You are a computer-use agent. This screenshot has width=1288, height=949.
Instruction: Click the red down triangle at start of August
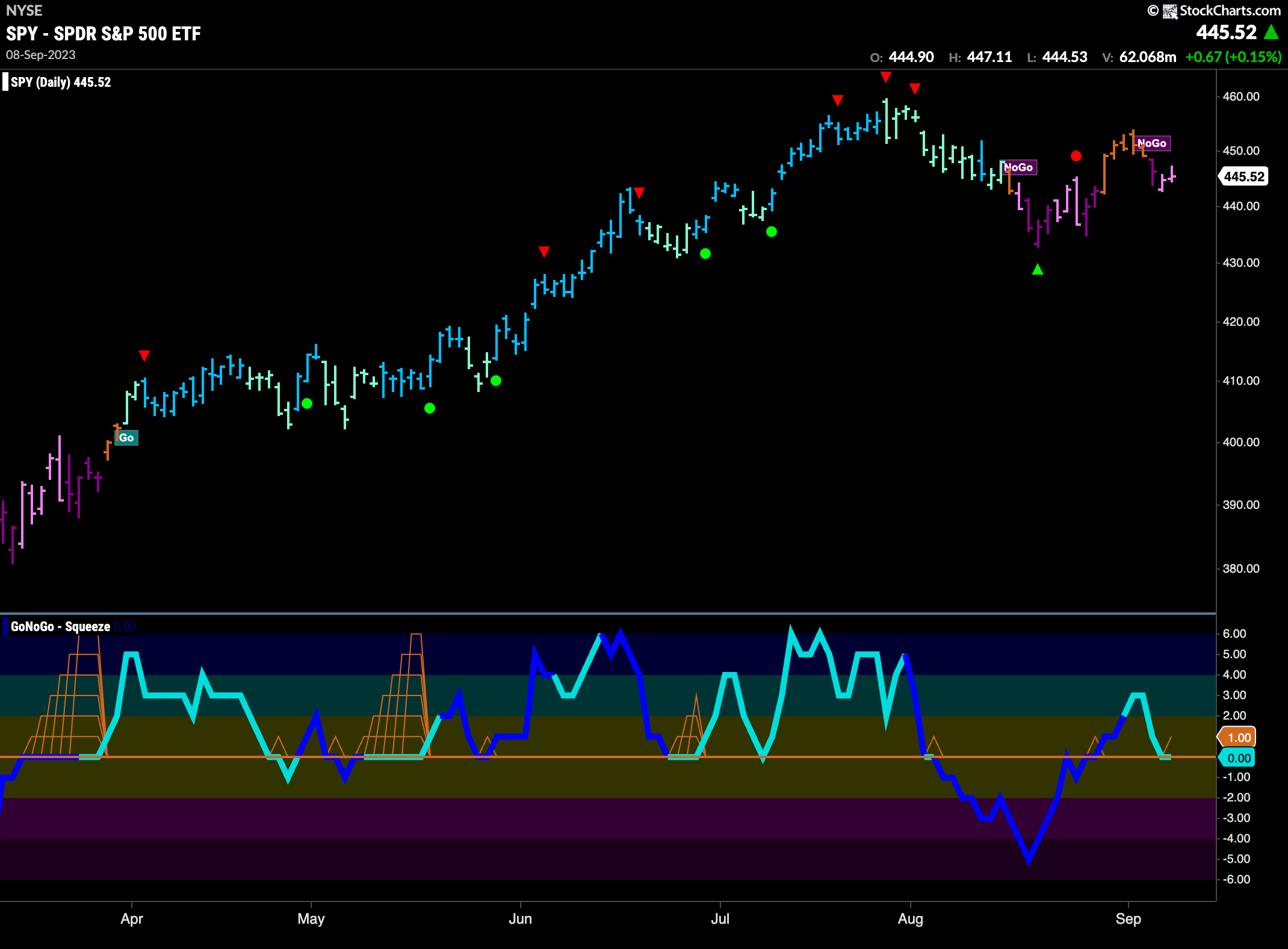tap(915, 89)
